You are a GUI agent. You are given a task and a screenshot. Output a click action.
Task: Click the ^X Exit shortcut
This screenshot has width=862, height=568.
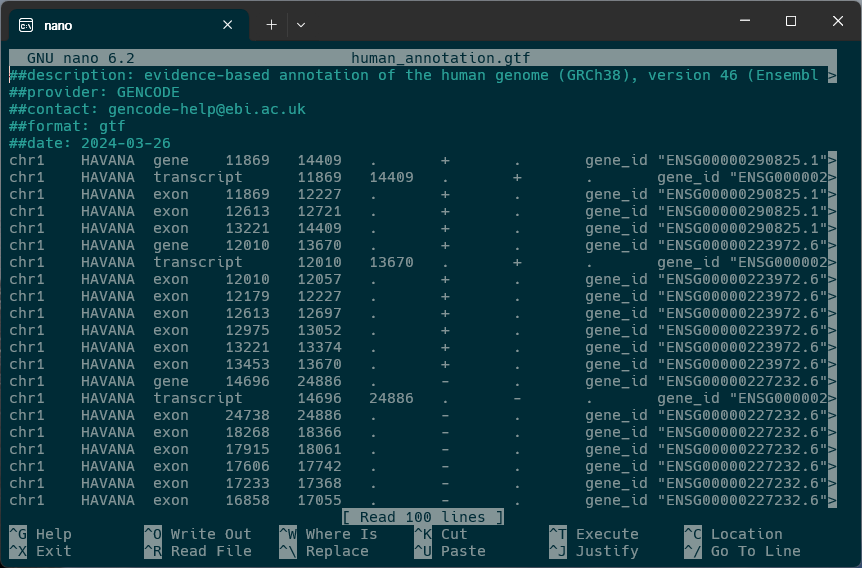[40, 551]
